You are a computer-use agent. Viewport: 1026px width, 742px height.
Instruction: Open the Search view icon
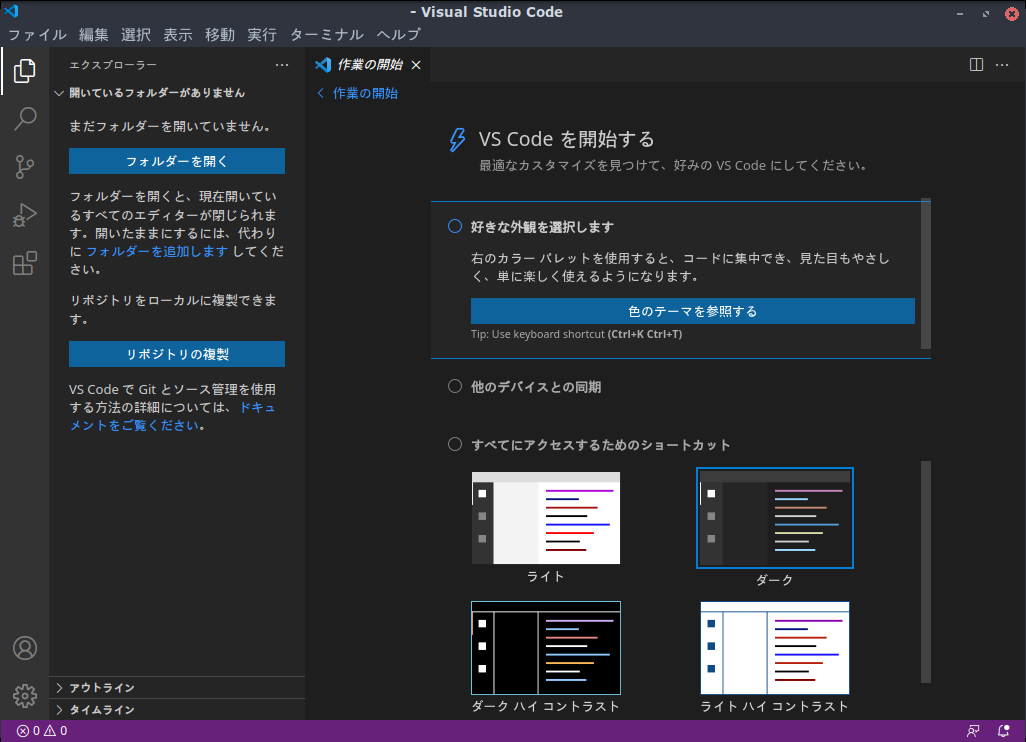tap(24, 118)
